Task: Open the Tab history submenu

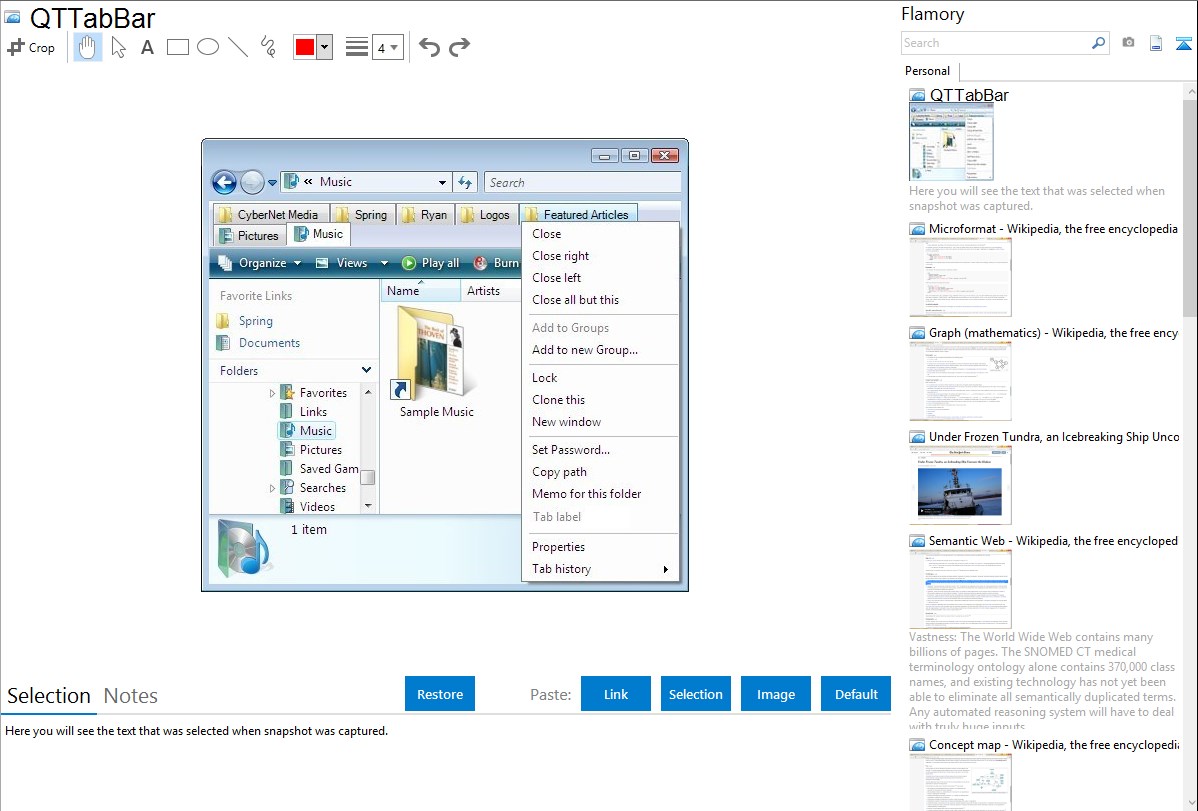Action: click(x=600, y=569)
